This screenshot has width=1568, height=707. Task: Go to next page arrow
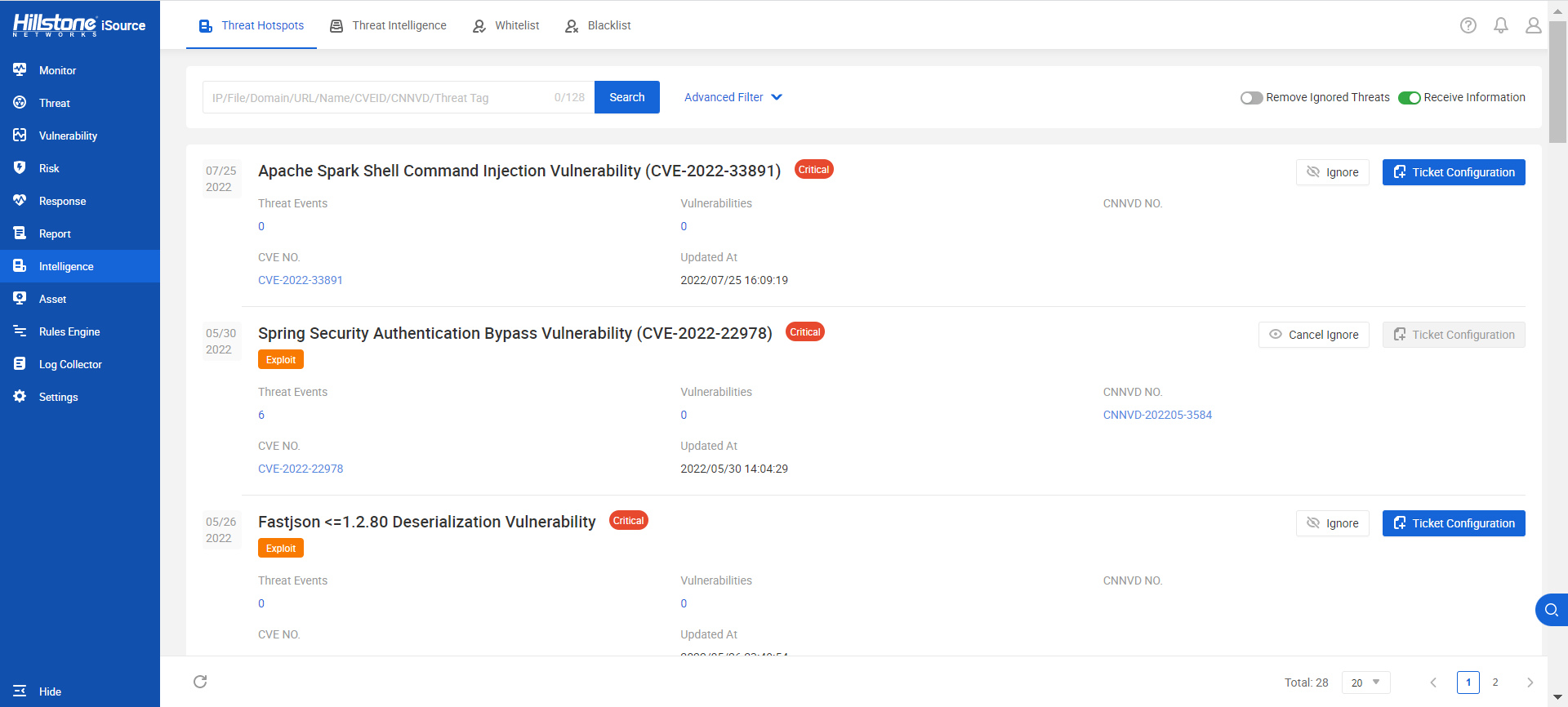click(x=1530, y=683)
